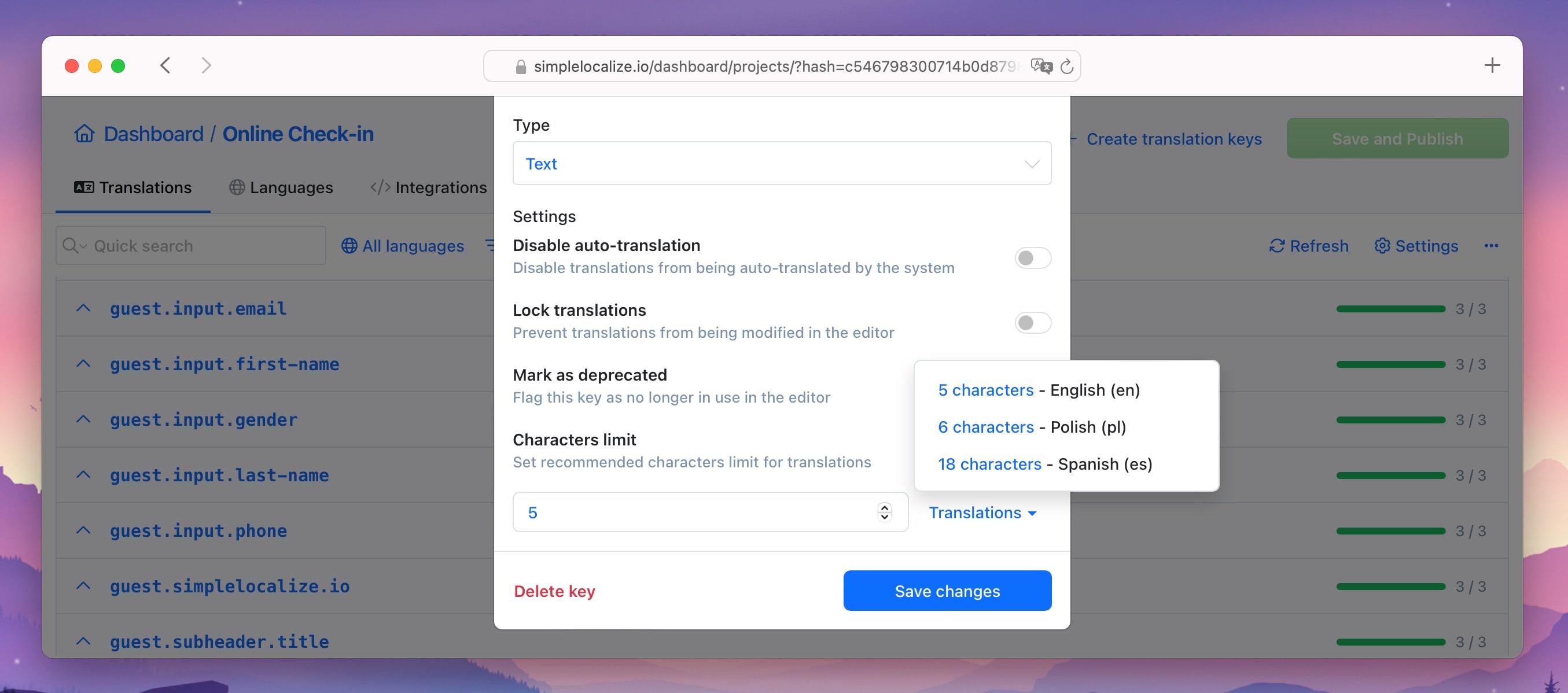Image resolution: width=1568 pixels, height=693 pixels.
Task: Click the Dashboard home icon
Action: click(84, 133)
